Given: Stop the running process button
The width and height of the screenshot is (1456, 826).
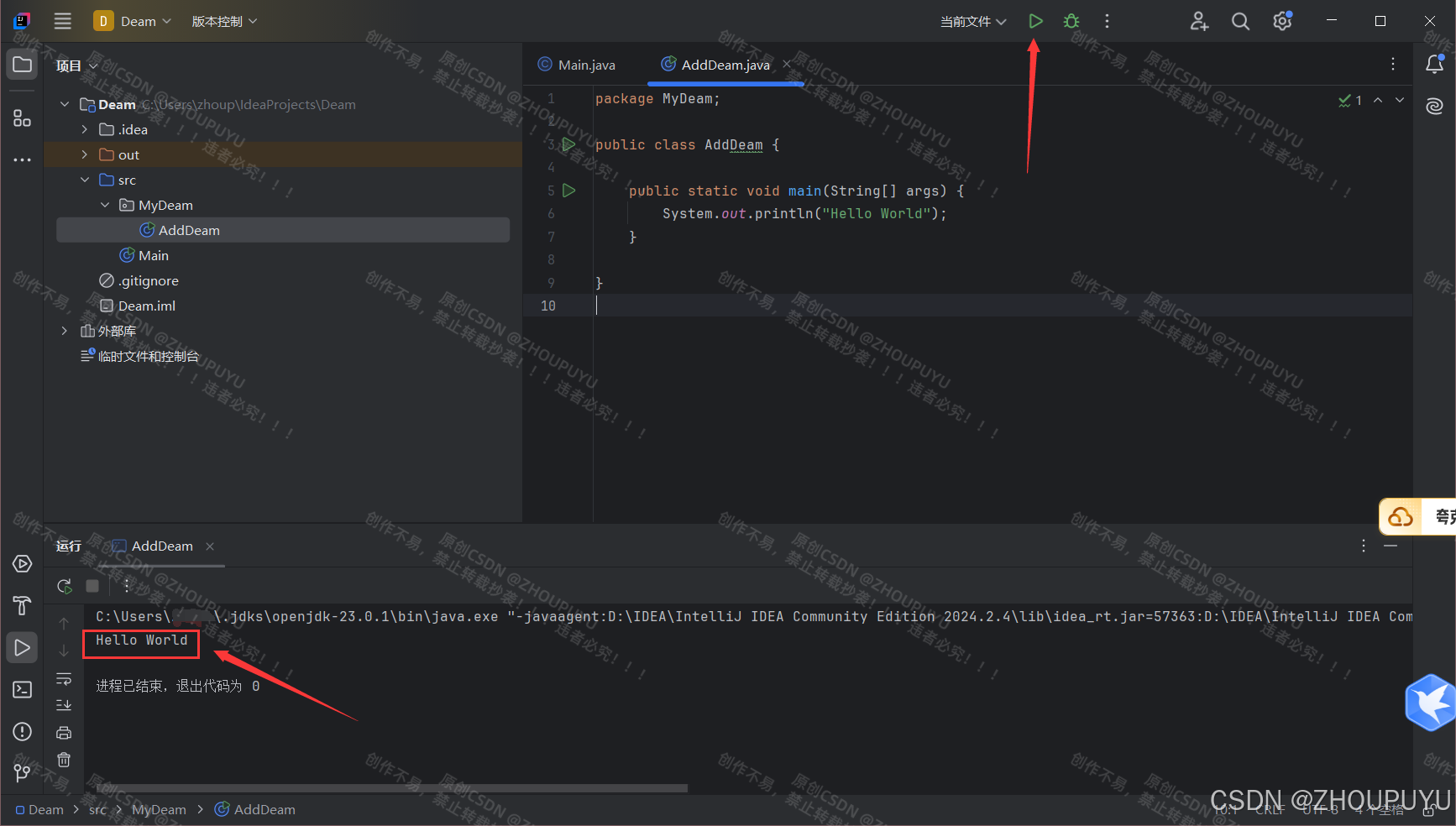Looking at the screenshot, I should point(92,585).
